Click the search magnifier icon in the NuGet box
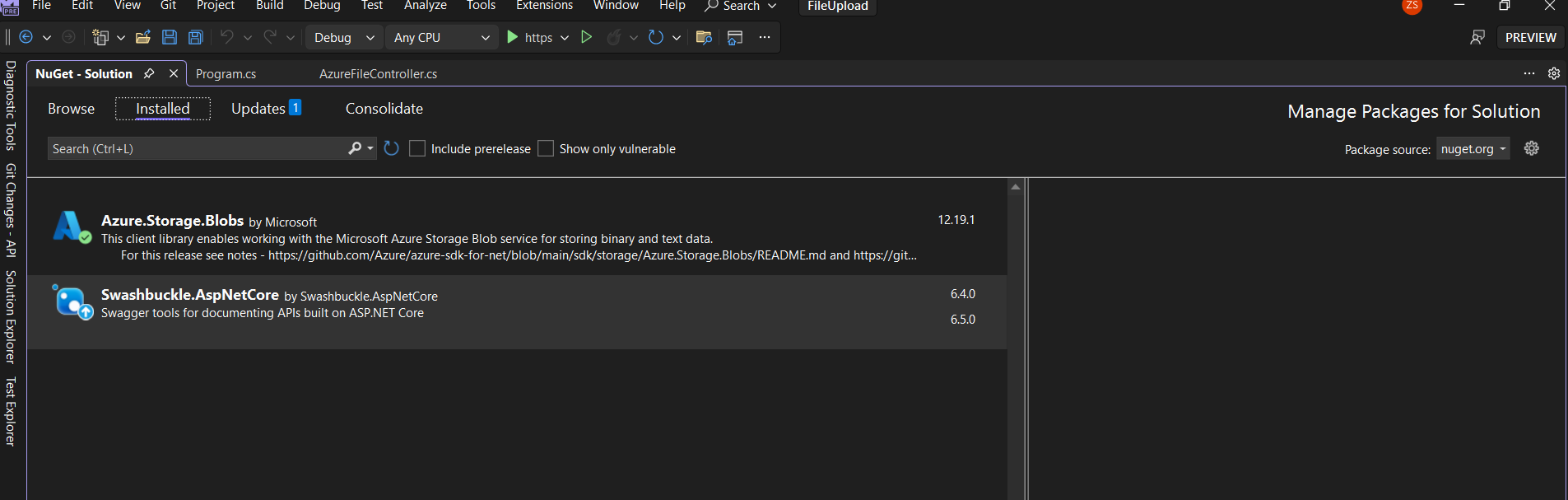 [355, 148]
